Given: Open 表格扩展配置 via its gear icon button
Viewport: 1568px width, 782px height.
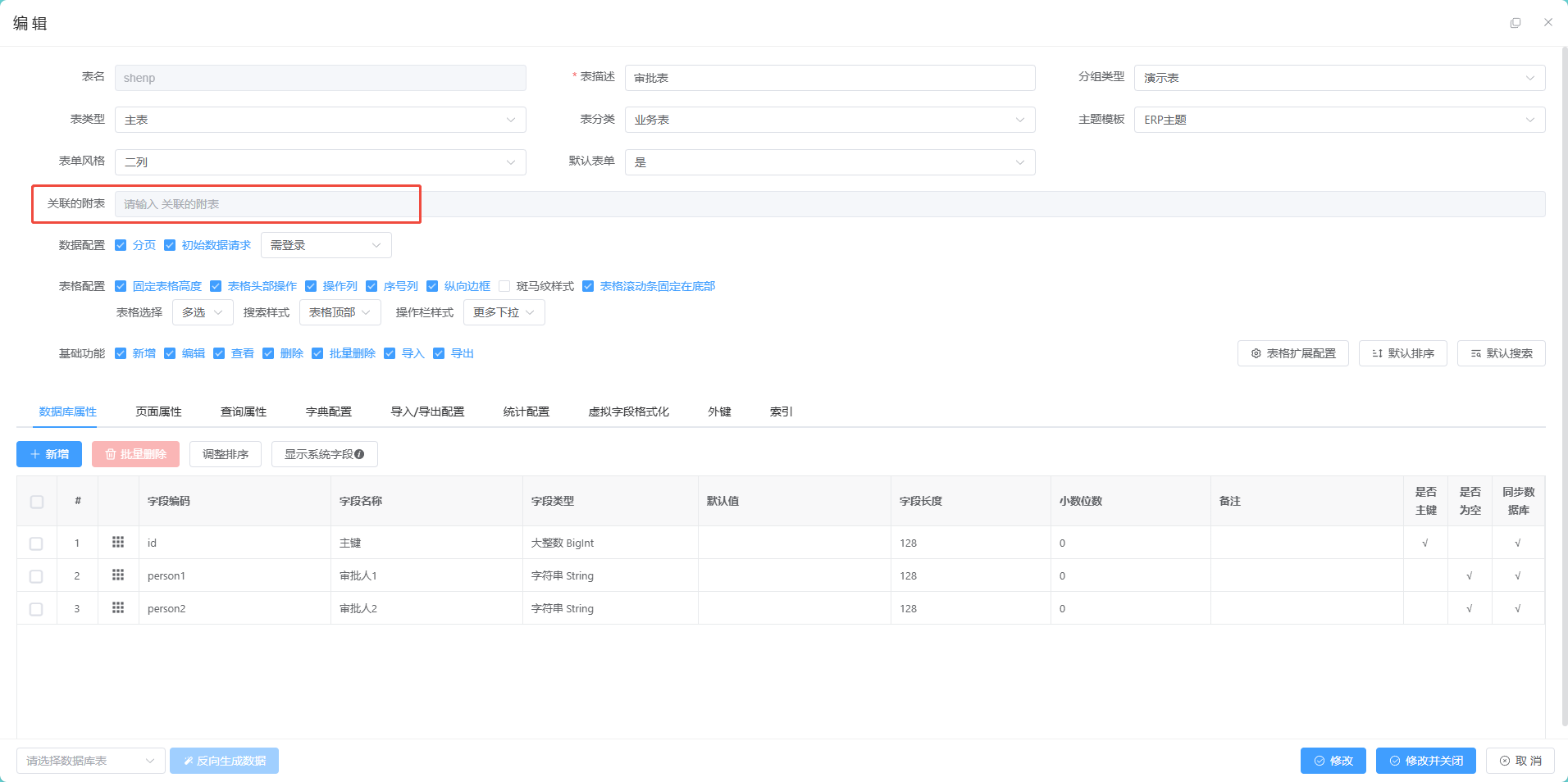Looking at the screenshot, I should [1292, 353].
